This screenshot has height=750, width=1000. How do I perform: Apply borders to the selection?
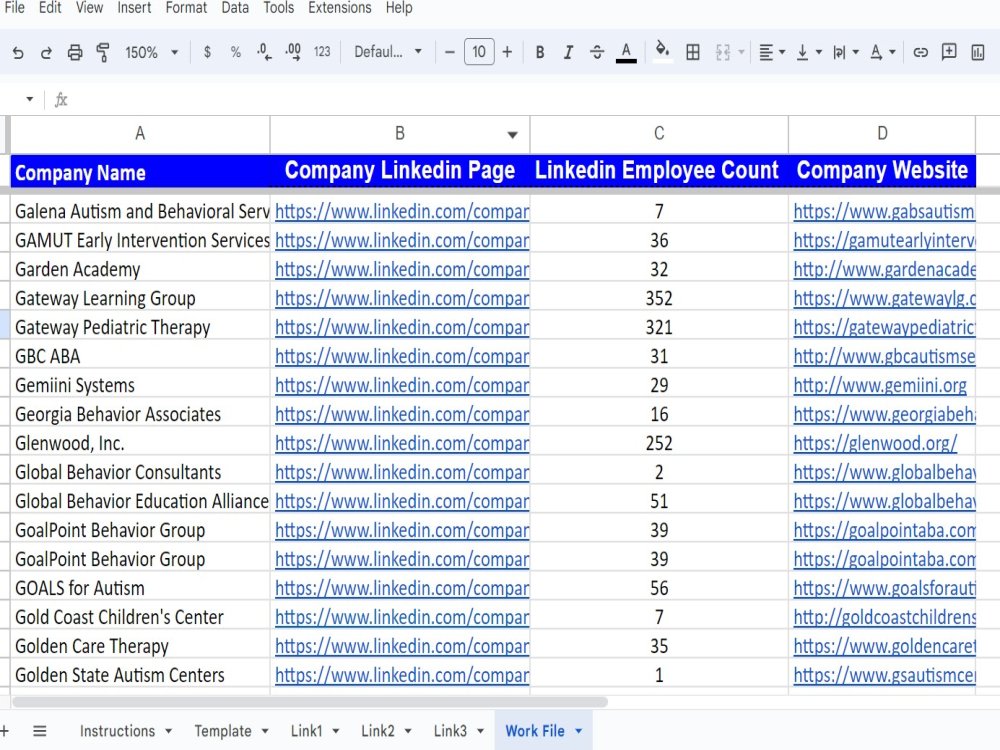click(693, 51)
